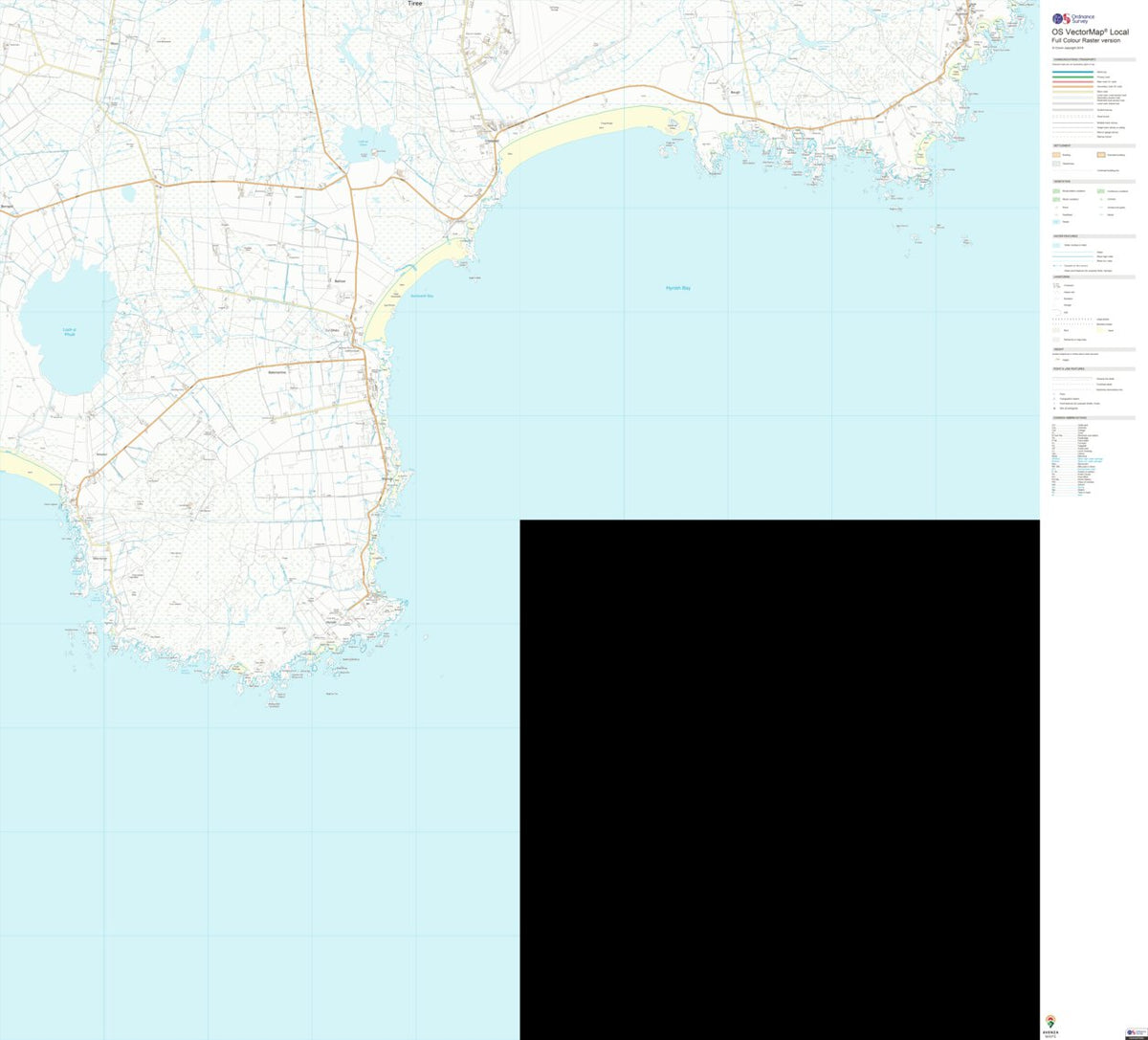Click the Settlement legend section header

(x=1060, y=145)
